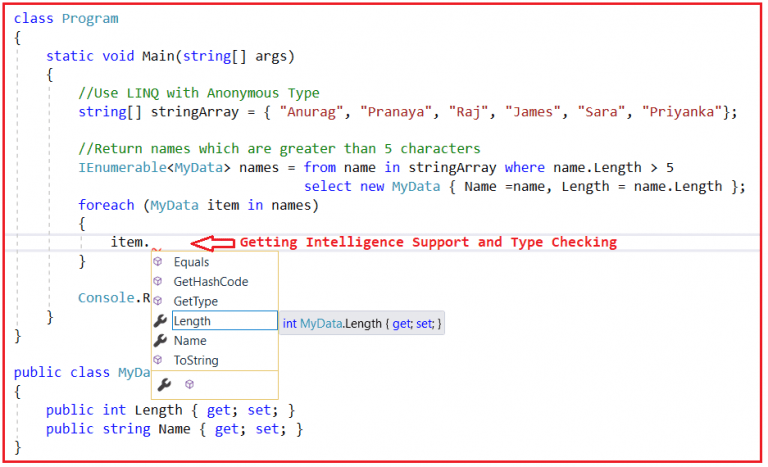Click the red "Getting Intelligence Support" annotation
768x467 pixels.
pyautogui.click(x=428, y=242)
